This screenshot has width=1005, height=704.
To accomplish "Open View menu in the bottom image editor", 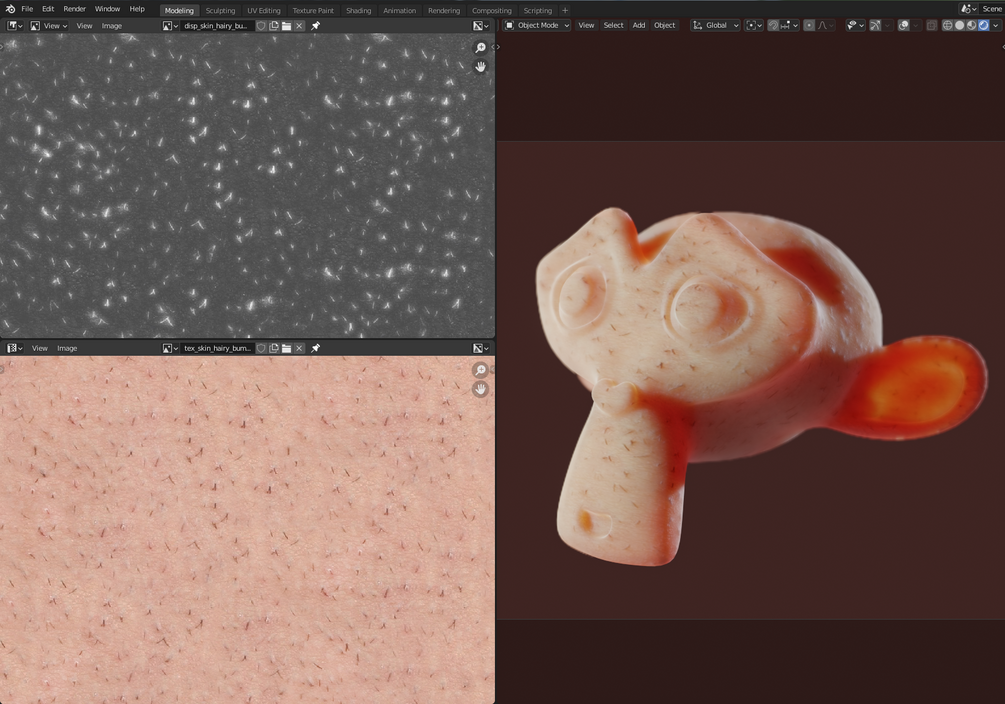I will pyautogui.click(x=40, y=348).
